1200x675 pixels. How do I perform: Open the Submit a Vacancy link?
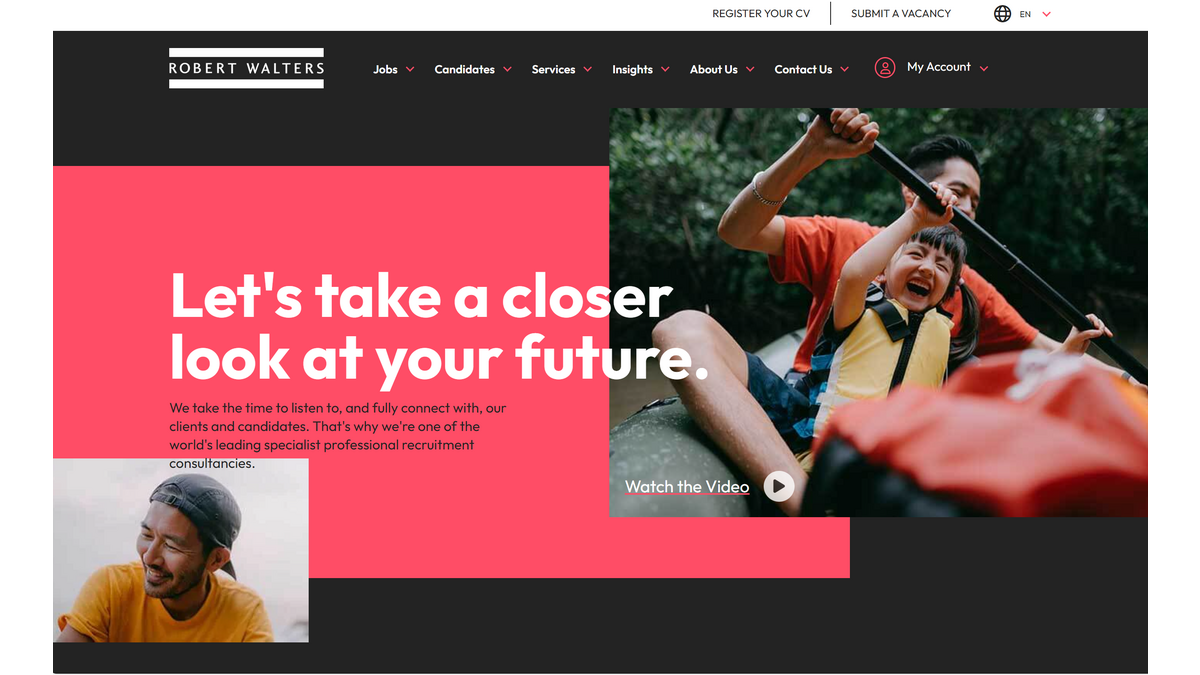pyautogui.click(x=901, y=14)
